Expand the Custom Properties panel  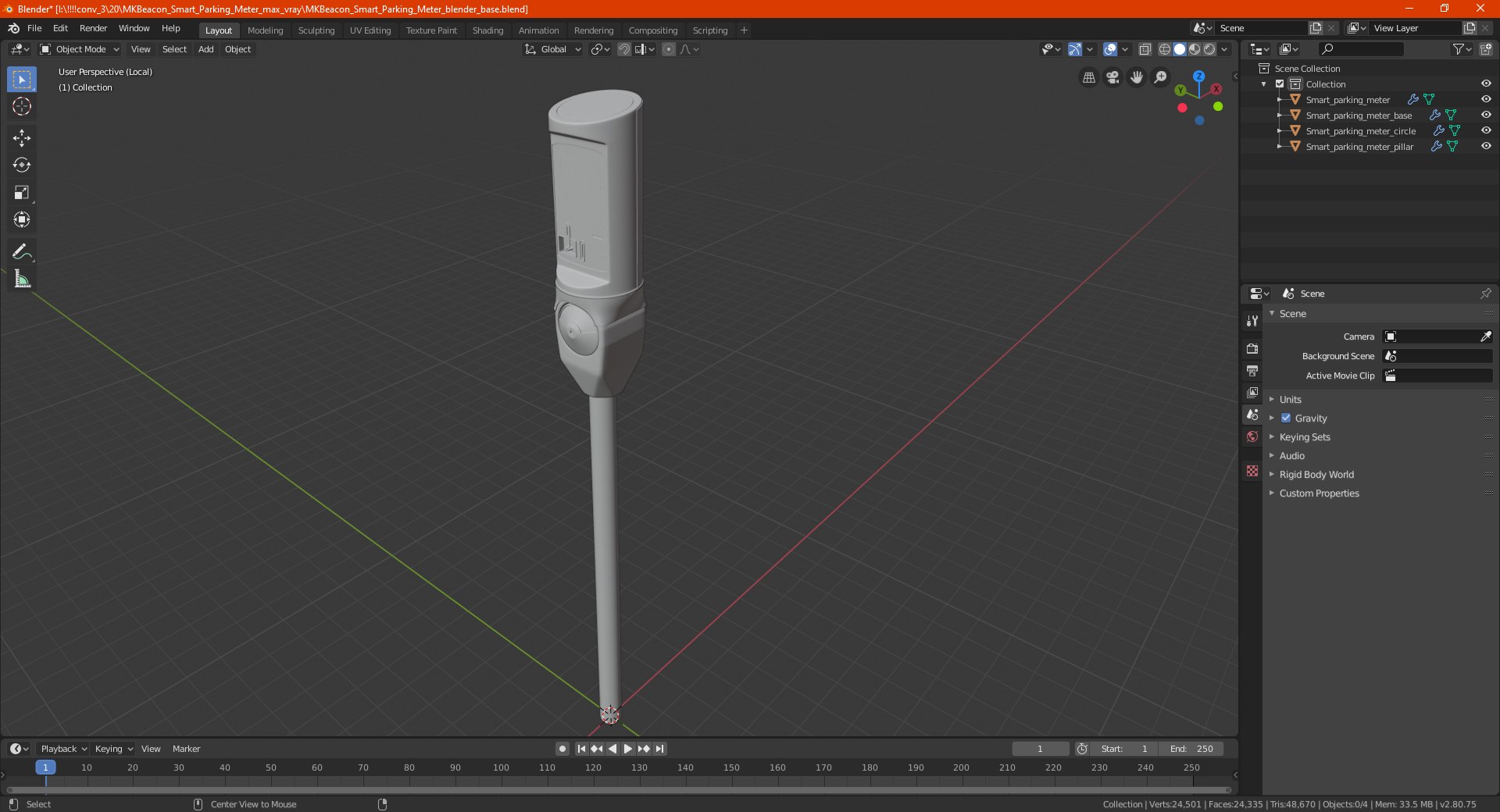pyautogui.click(x=1319, y=493)
